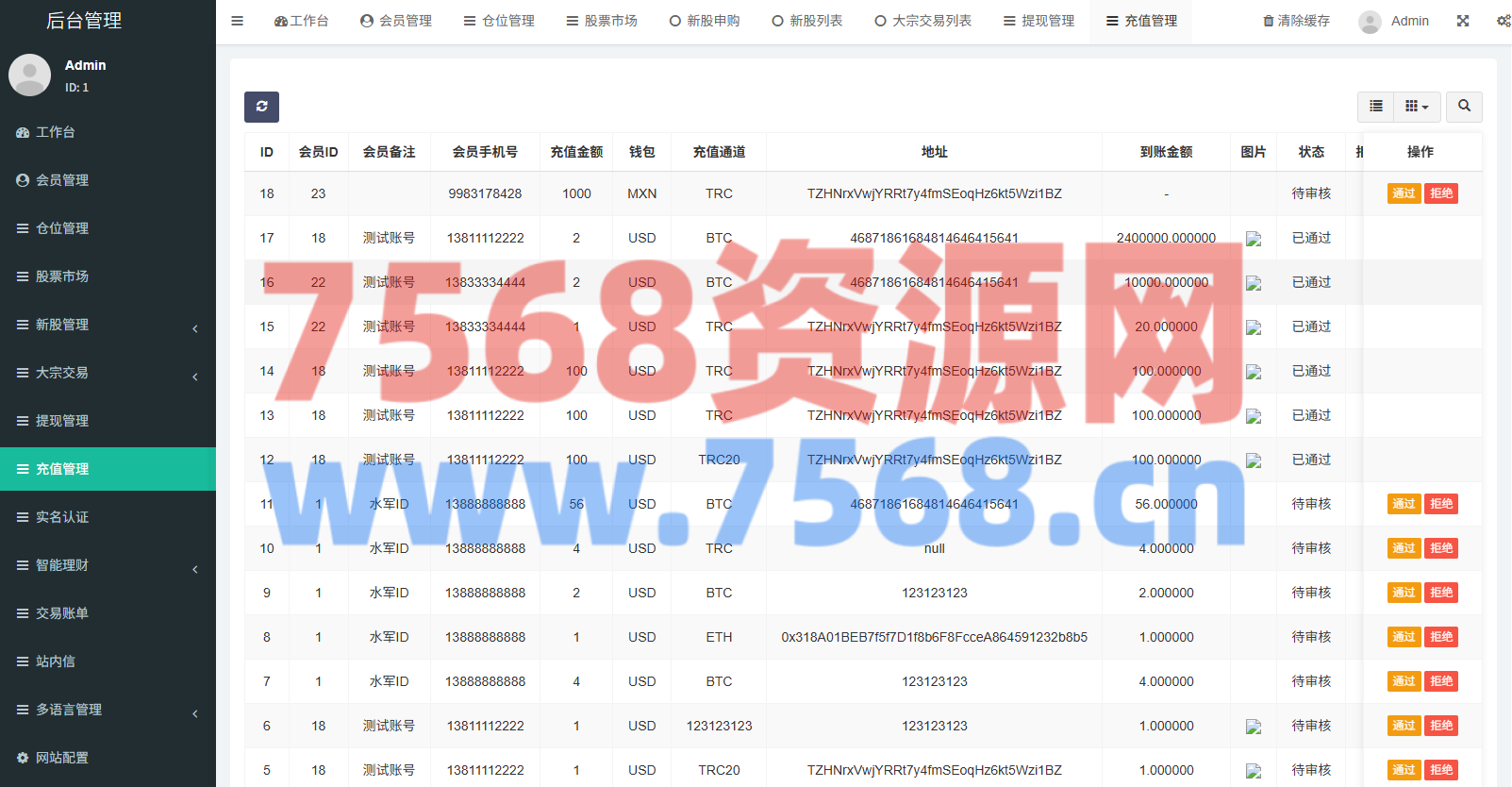Click the search magnifier icon
Image resolution: width=1512 pixels, height=787 pixels.
click(x=1464, y=107)
